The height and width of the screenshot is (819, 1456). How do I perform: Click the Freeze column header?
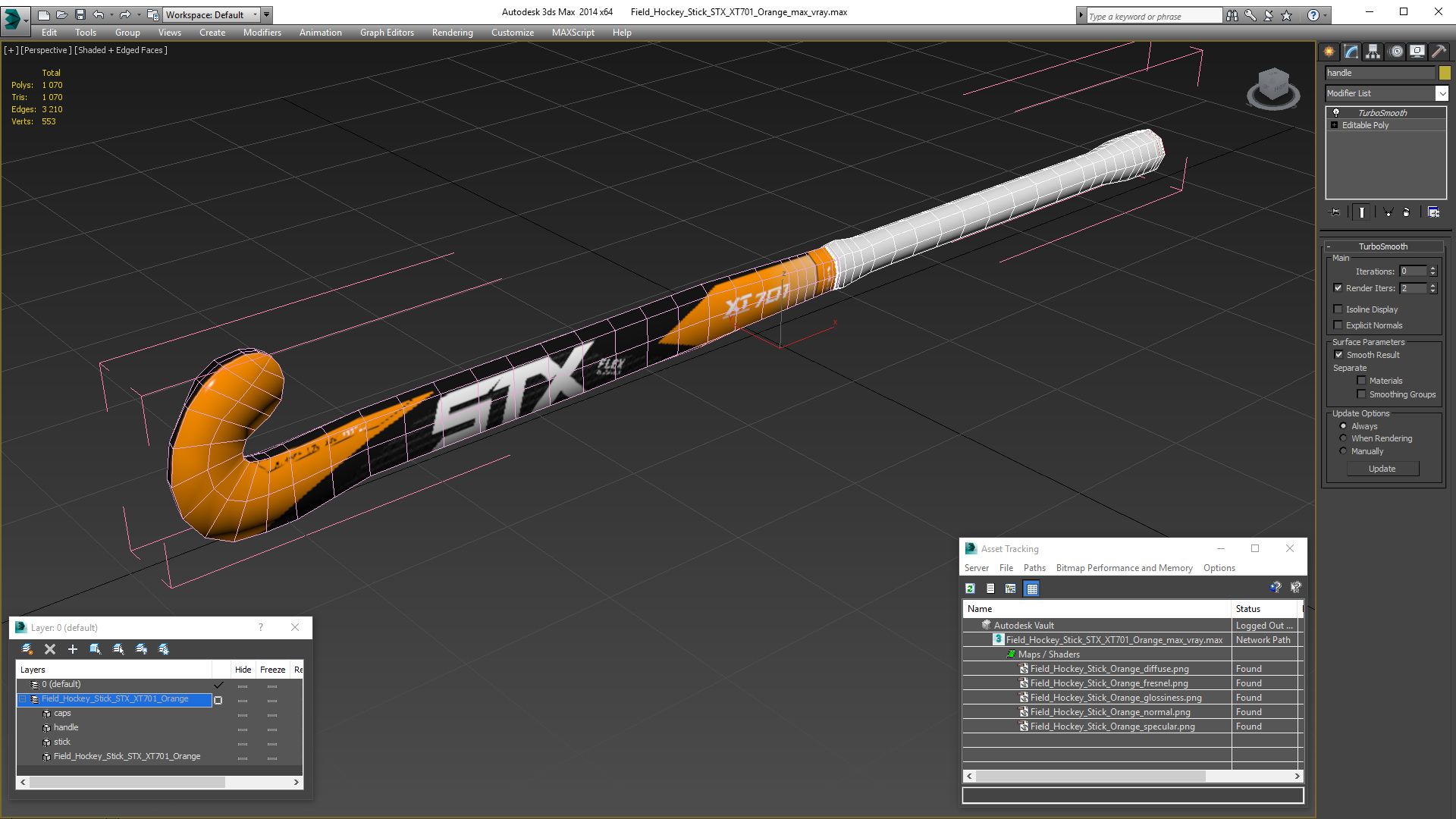(272, 670)
